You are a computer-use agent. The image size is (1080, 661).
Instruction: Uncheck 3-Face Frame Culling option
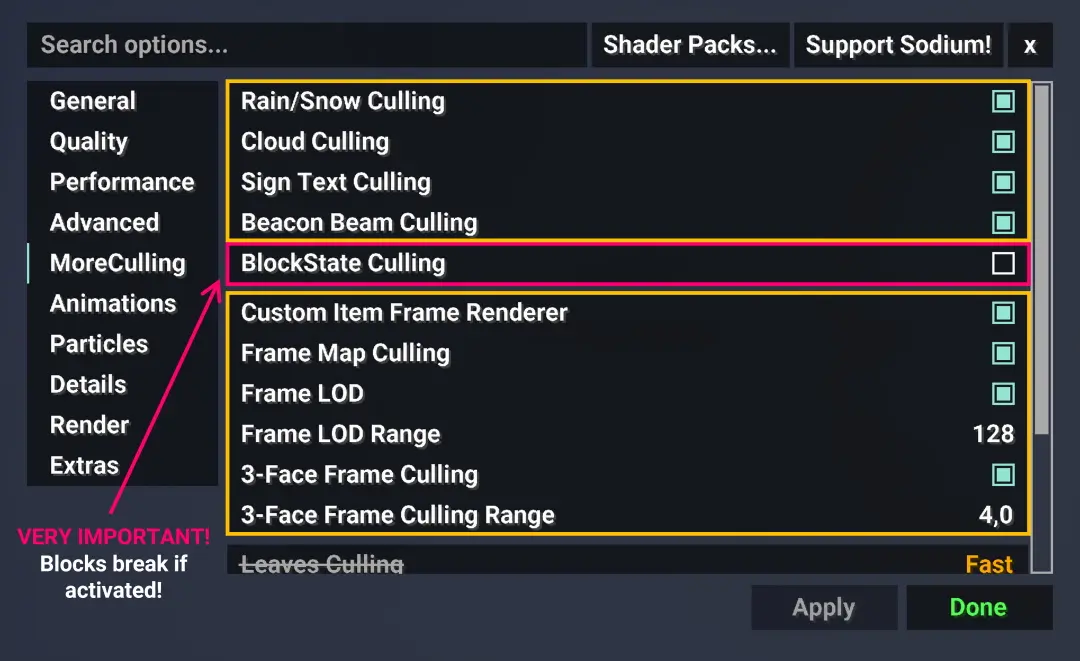click(x=1003, y=474)
